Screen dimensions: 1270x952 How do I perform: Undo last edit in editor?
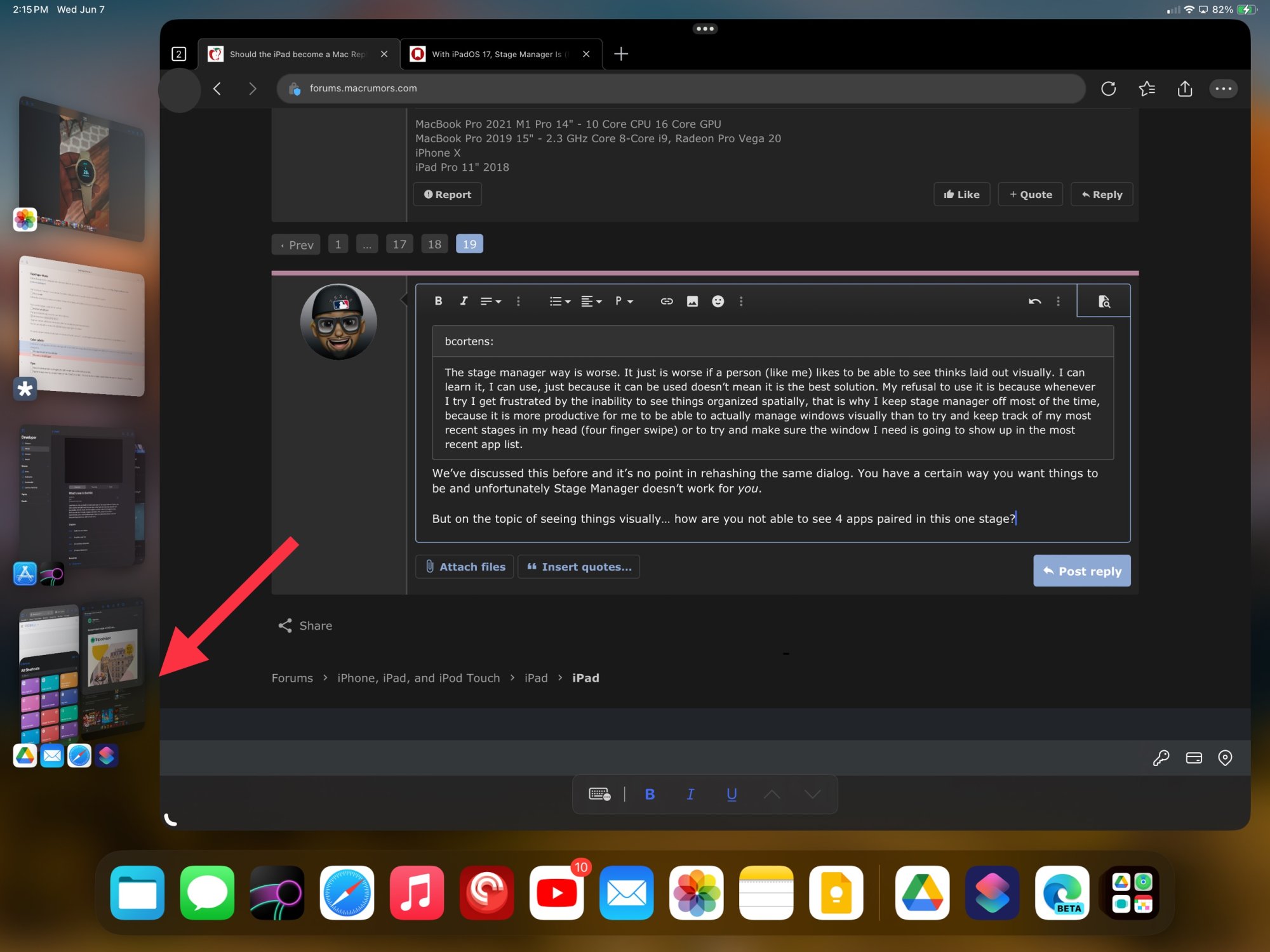click(1034, 301)
